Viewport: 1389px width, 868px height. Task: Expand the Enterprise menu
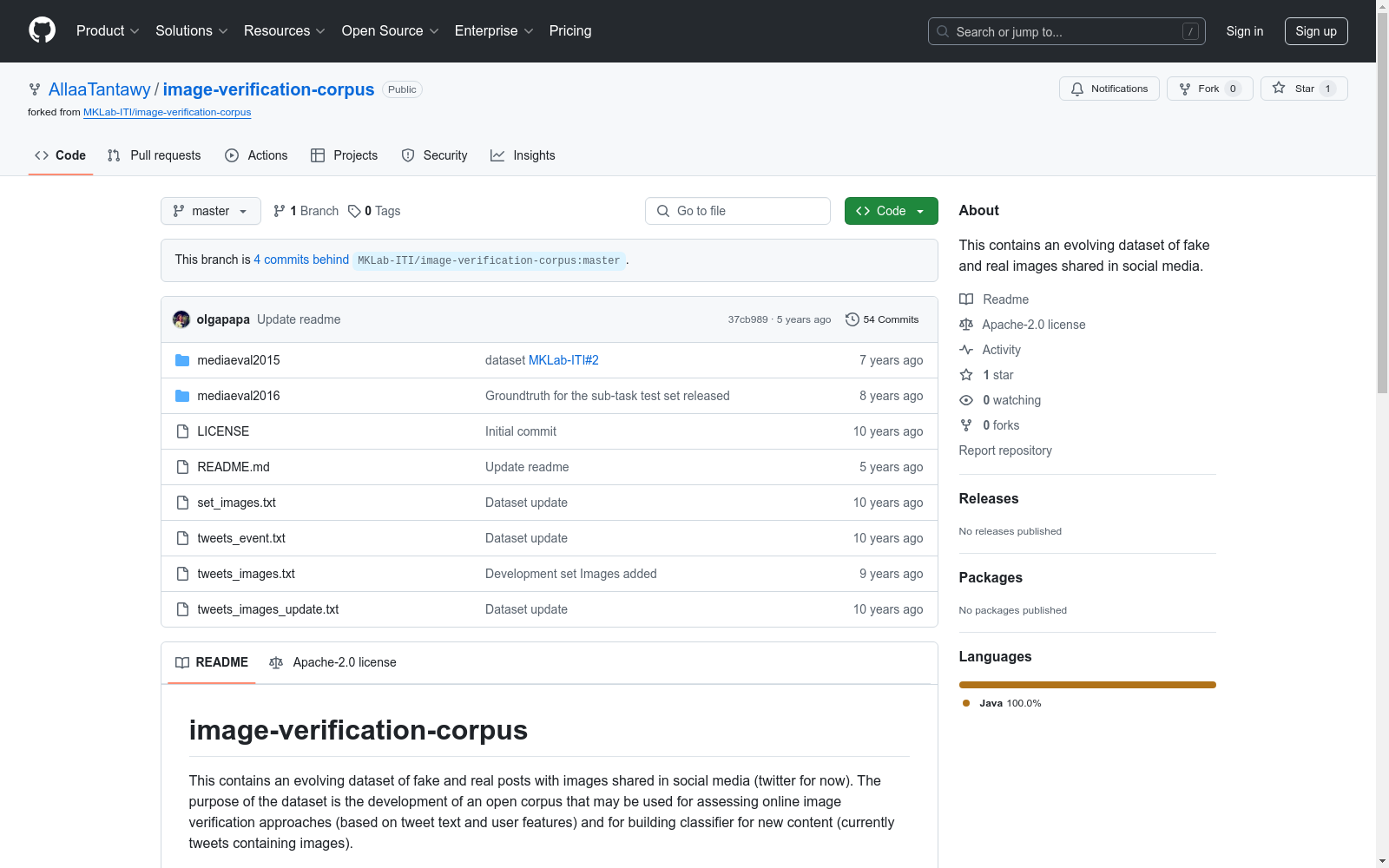[x=494, y=31]
